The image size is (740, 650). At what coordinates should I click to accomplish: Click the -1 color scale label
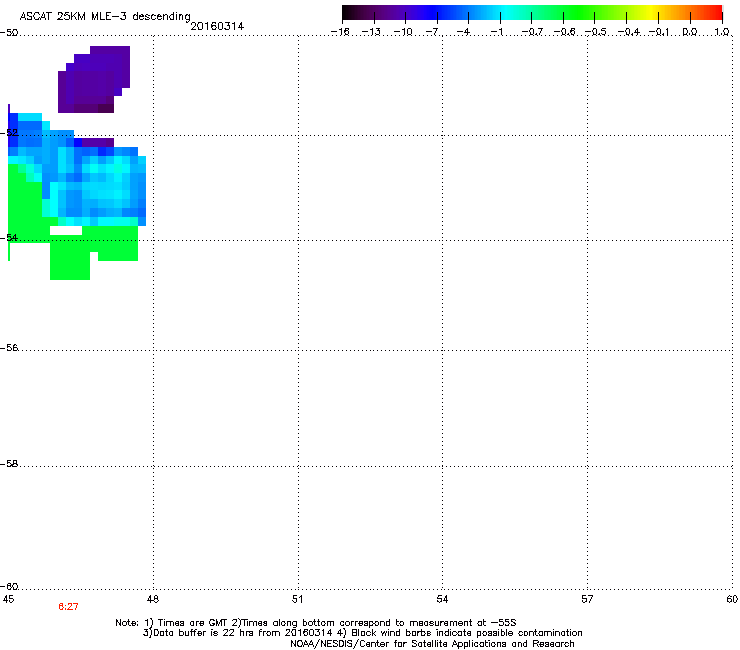coord(496,32)
